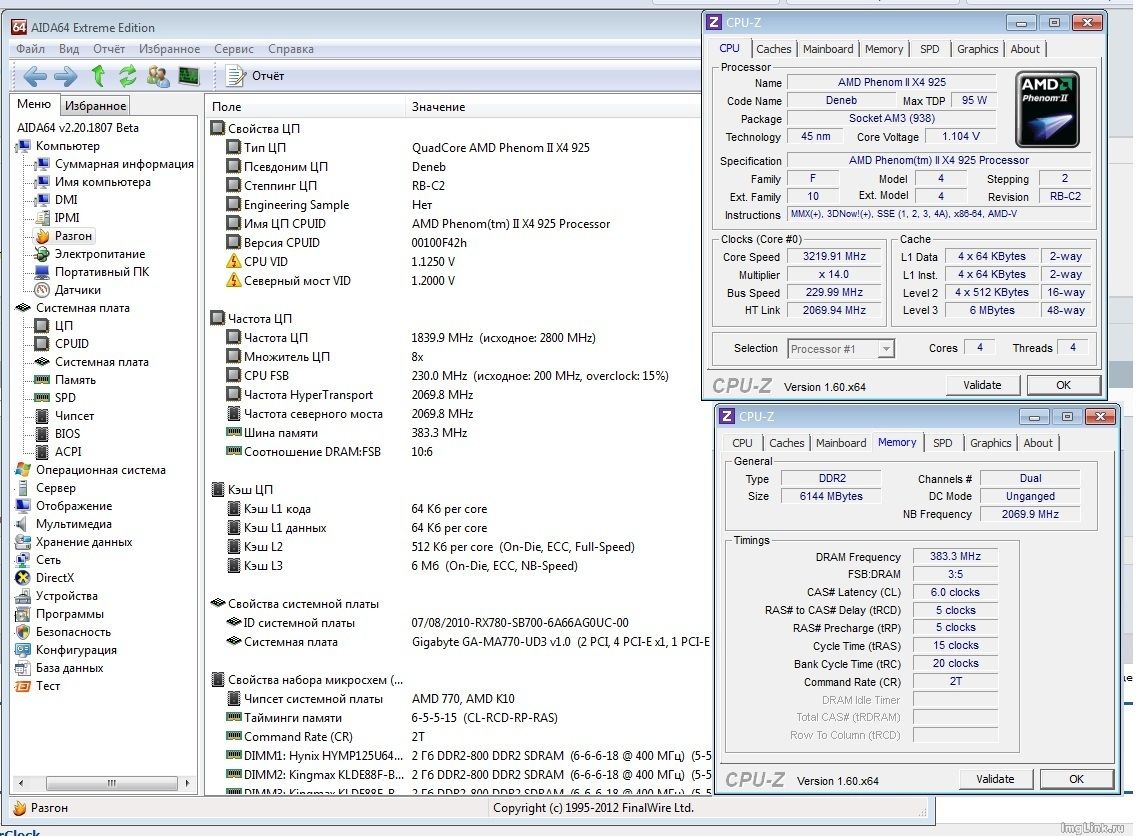Open SPD tab in lower CPU-Z window
This screenshot has width=1137, height=836.
pos(943,442)
